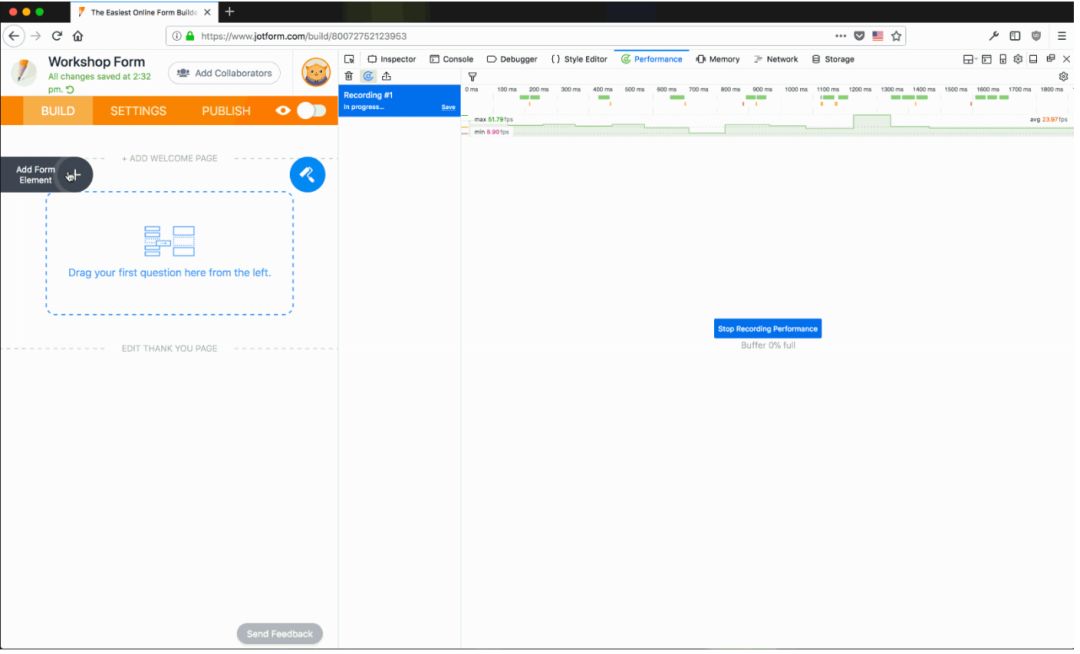Open the wrench developer toolbar icon
This screenshot has height=654, width=1080.
(994, 36)
